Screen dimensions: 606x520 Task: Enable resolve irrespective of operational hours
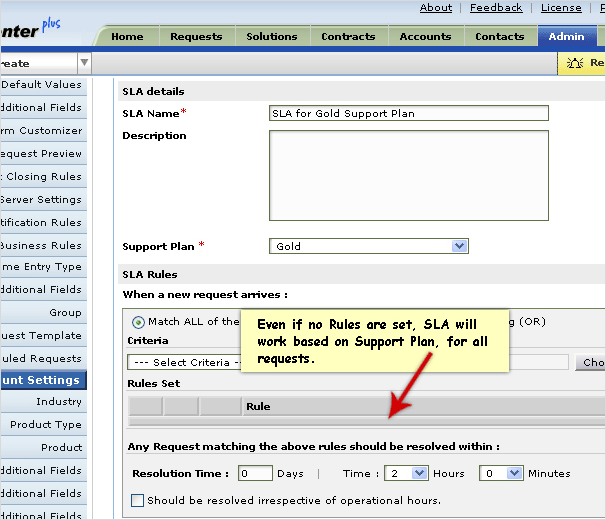click(x=138, y=501)
